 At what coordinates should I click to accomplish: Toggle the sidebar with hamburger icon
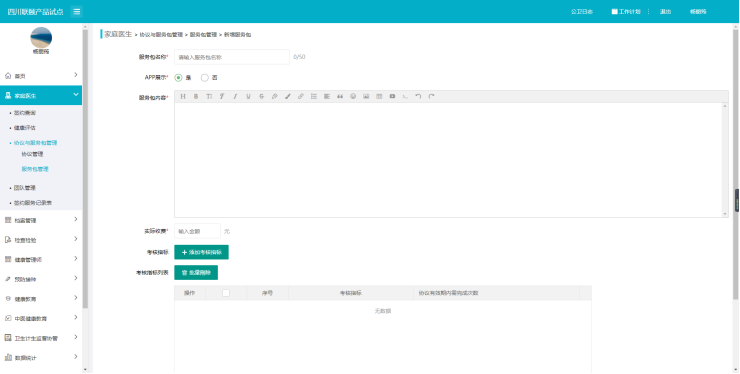77,12
